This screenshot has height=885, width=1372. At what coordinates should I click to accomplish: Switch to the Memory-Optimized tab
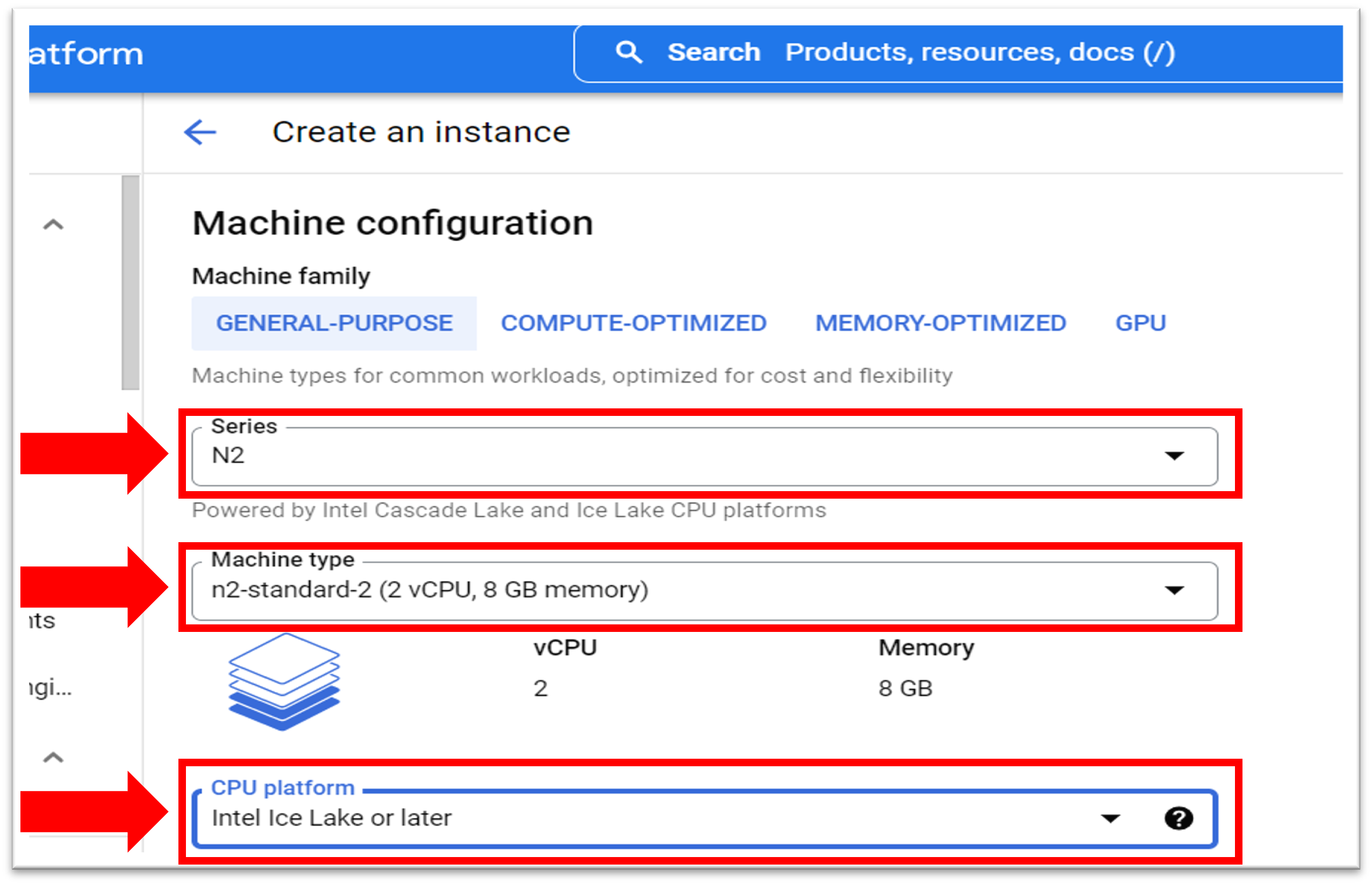point(940,323)
